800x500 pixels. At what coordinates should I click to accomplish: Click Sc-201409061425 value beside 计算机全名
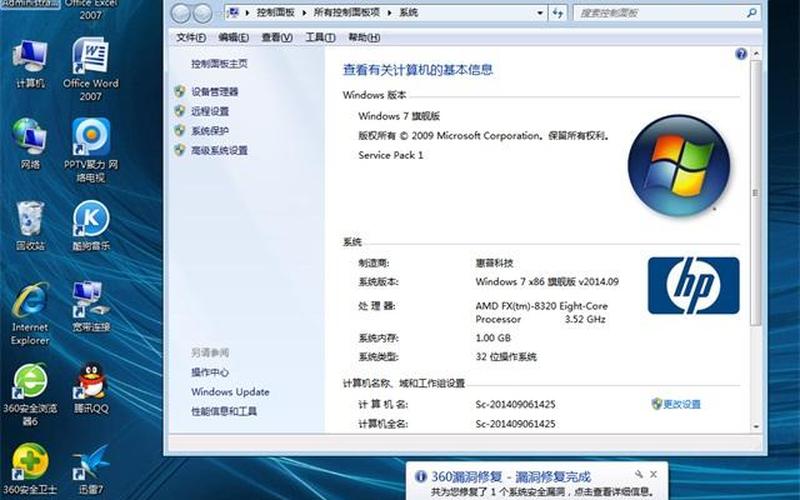[x=515, y=424]
